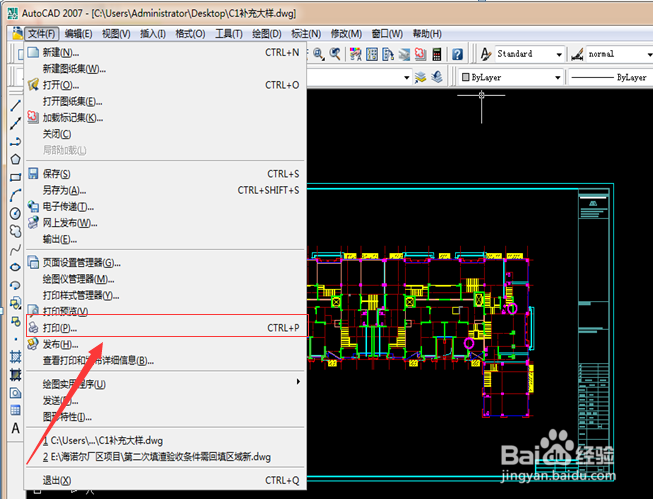This screenshot has height=499, width=653.
Task: Select the Spline curve tool
Action: click(15, 249)
